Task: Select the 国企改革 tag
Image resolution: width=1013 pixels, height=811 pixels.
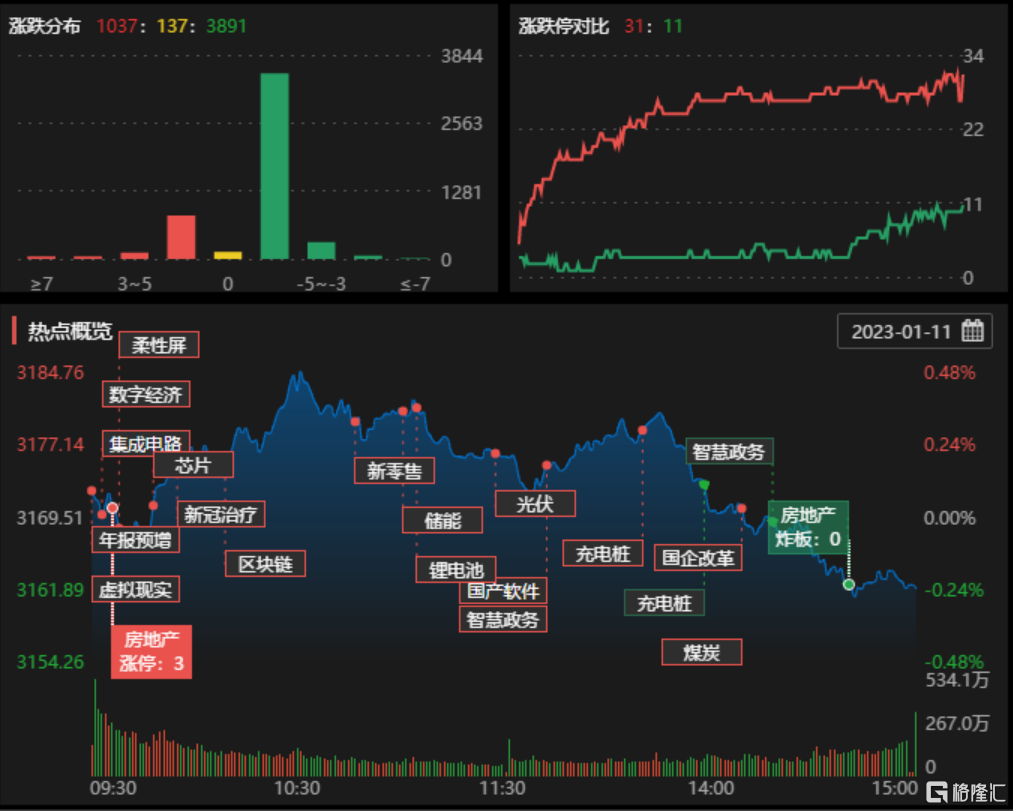Action: [698, 558]
